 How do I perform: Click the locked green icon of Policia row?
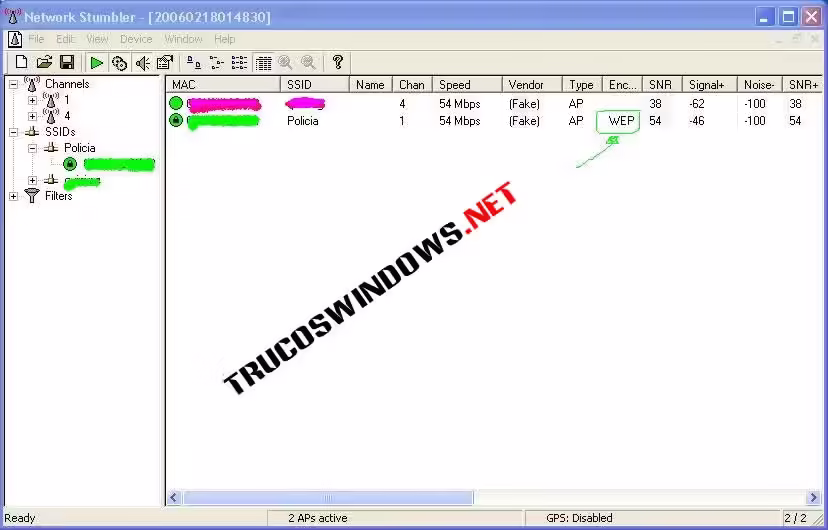click(176, 120)
